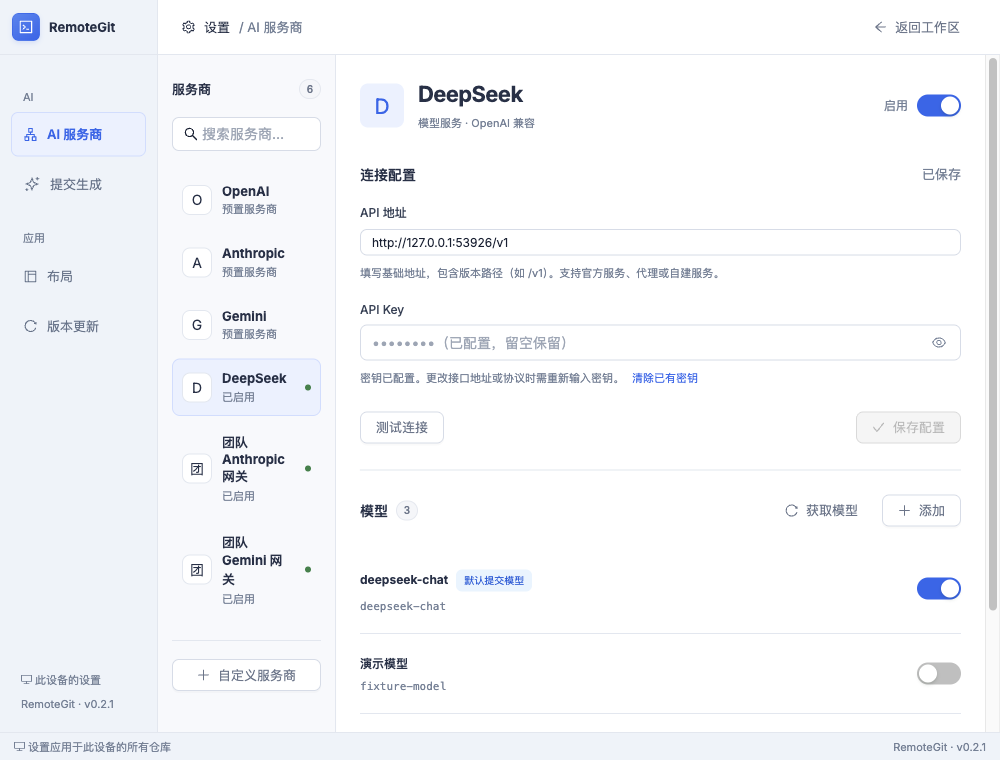Image resolution: width=1000 pixels, height=760 pixels.
Task: Toggle the DeepSeek 启用 switch off
Action: click(939, 106)
